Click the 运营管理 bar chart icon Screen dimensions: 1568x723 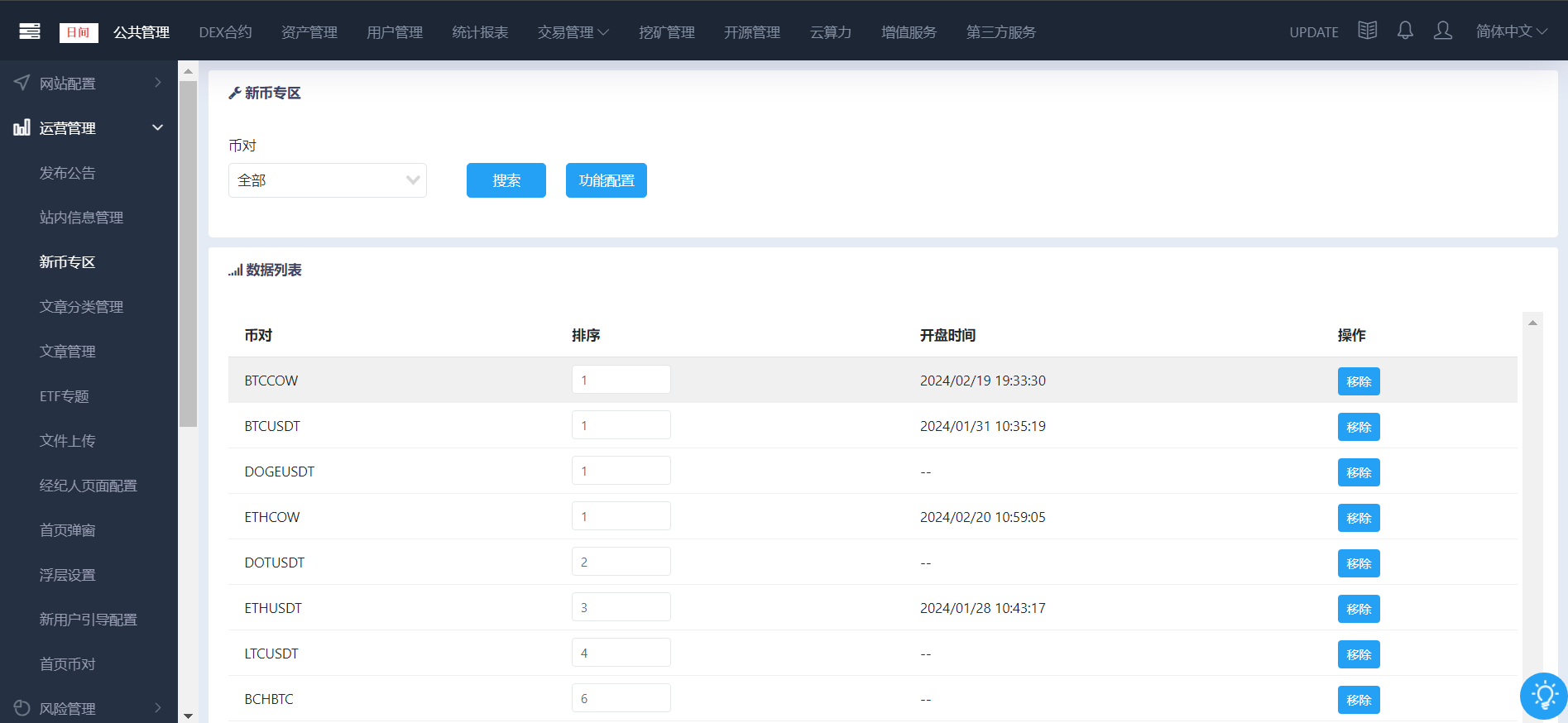point(22,127)
